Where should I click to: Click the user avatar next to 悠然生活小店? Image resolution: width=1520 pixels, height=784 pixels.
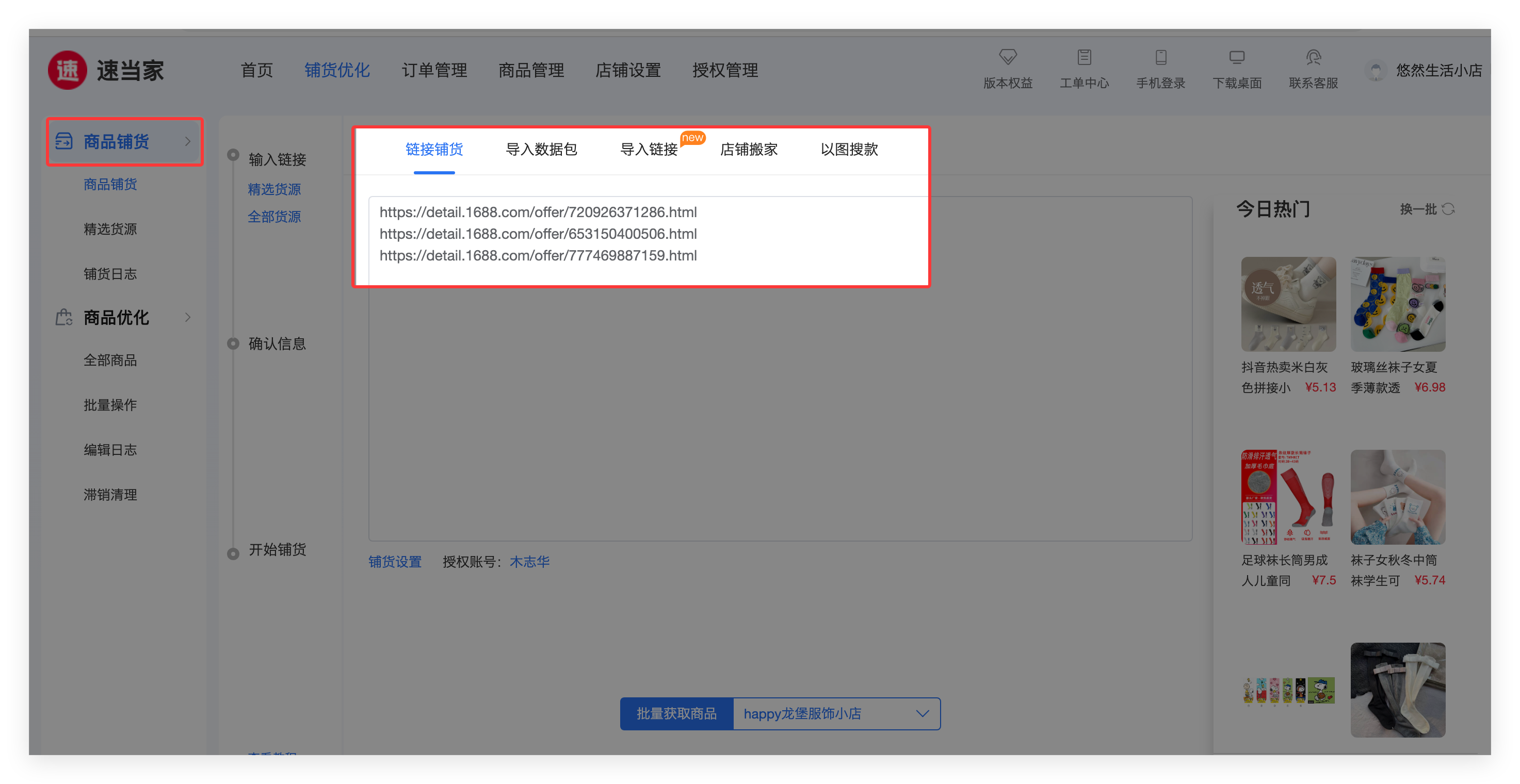(1376, 71)
